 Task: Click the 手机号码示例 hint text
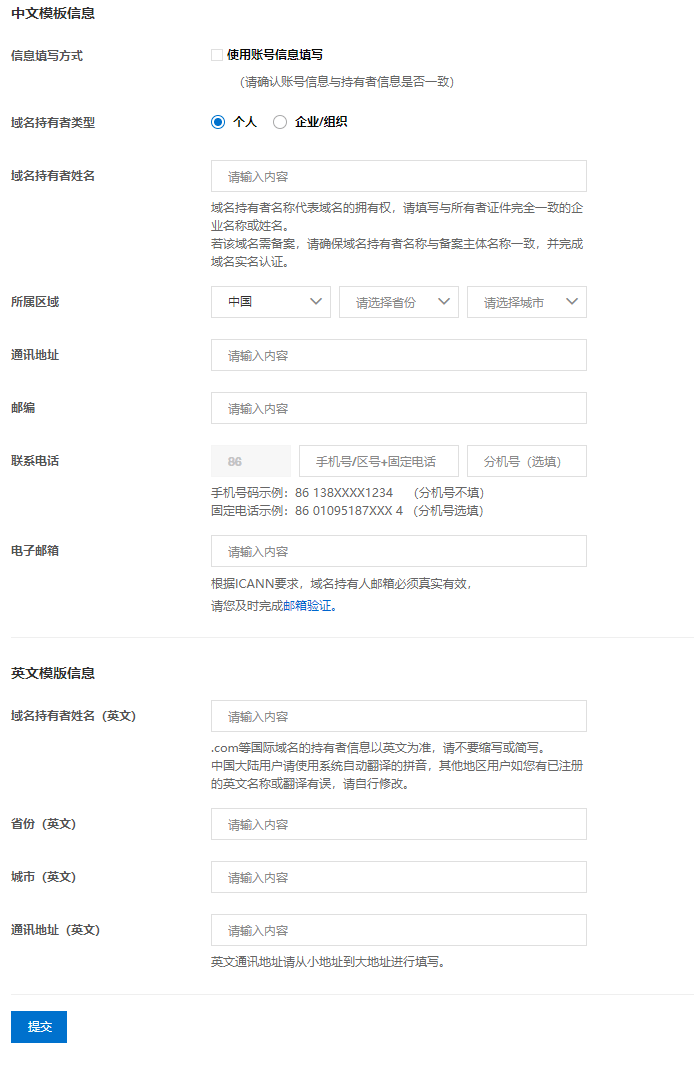click(x=348, y=492)
